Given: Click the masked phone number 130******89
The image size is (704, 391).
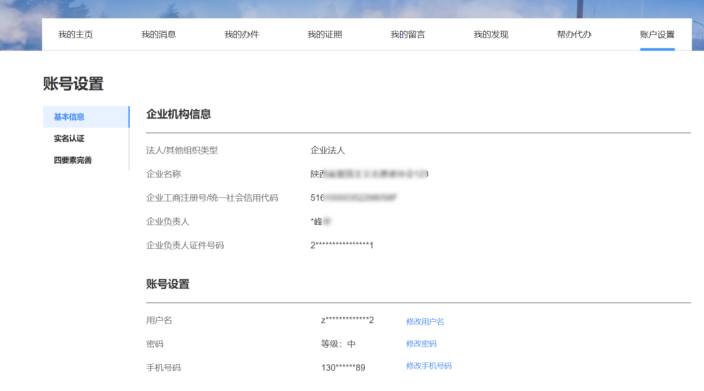Looking at the screenshot, I should [343, 368].
